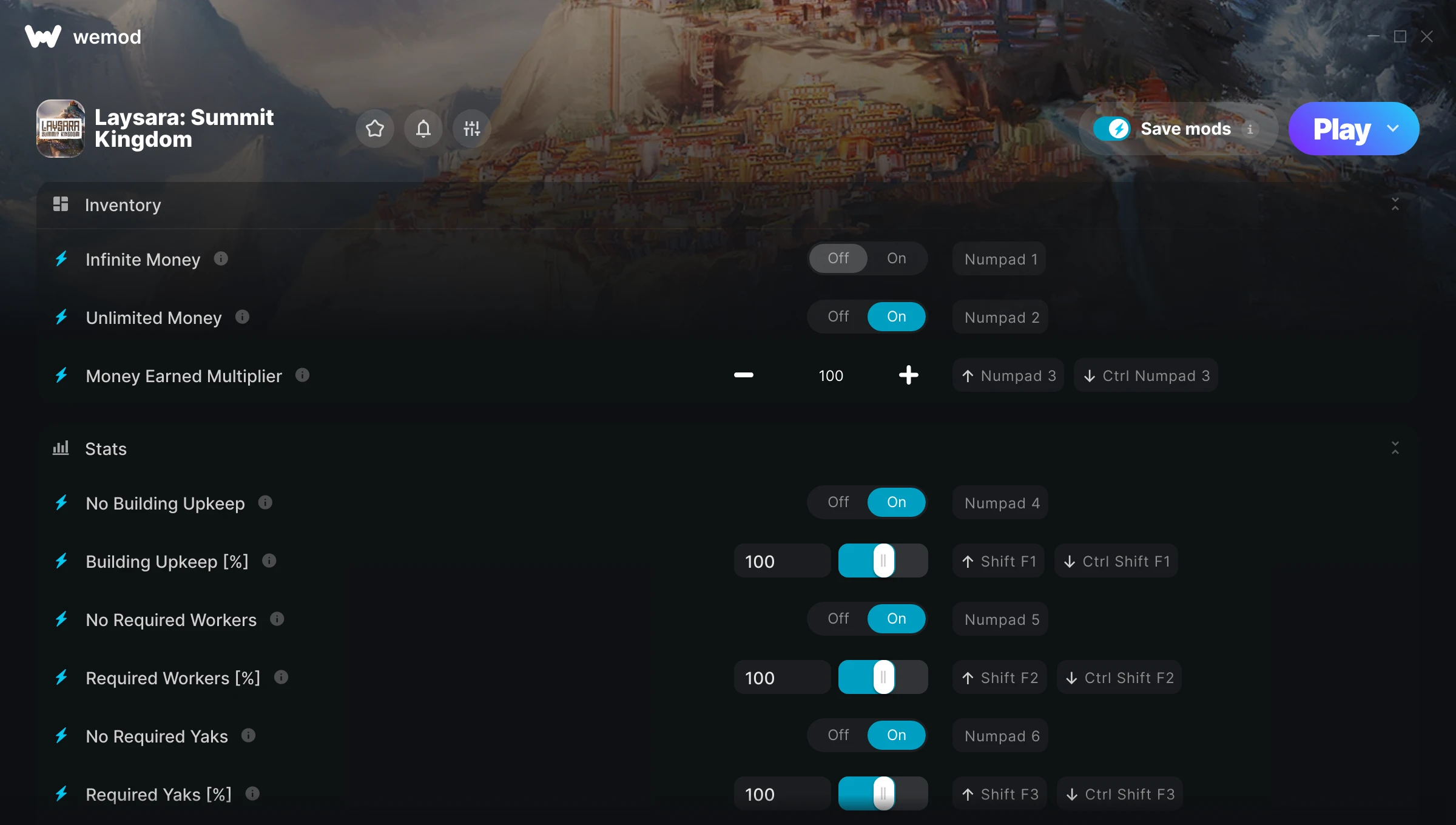Open Save mods info icon
1456x825 pixels.
[x=1250, y=129]
